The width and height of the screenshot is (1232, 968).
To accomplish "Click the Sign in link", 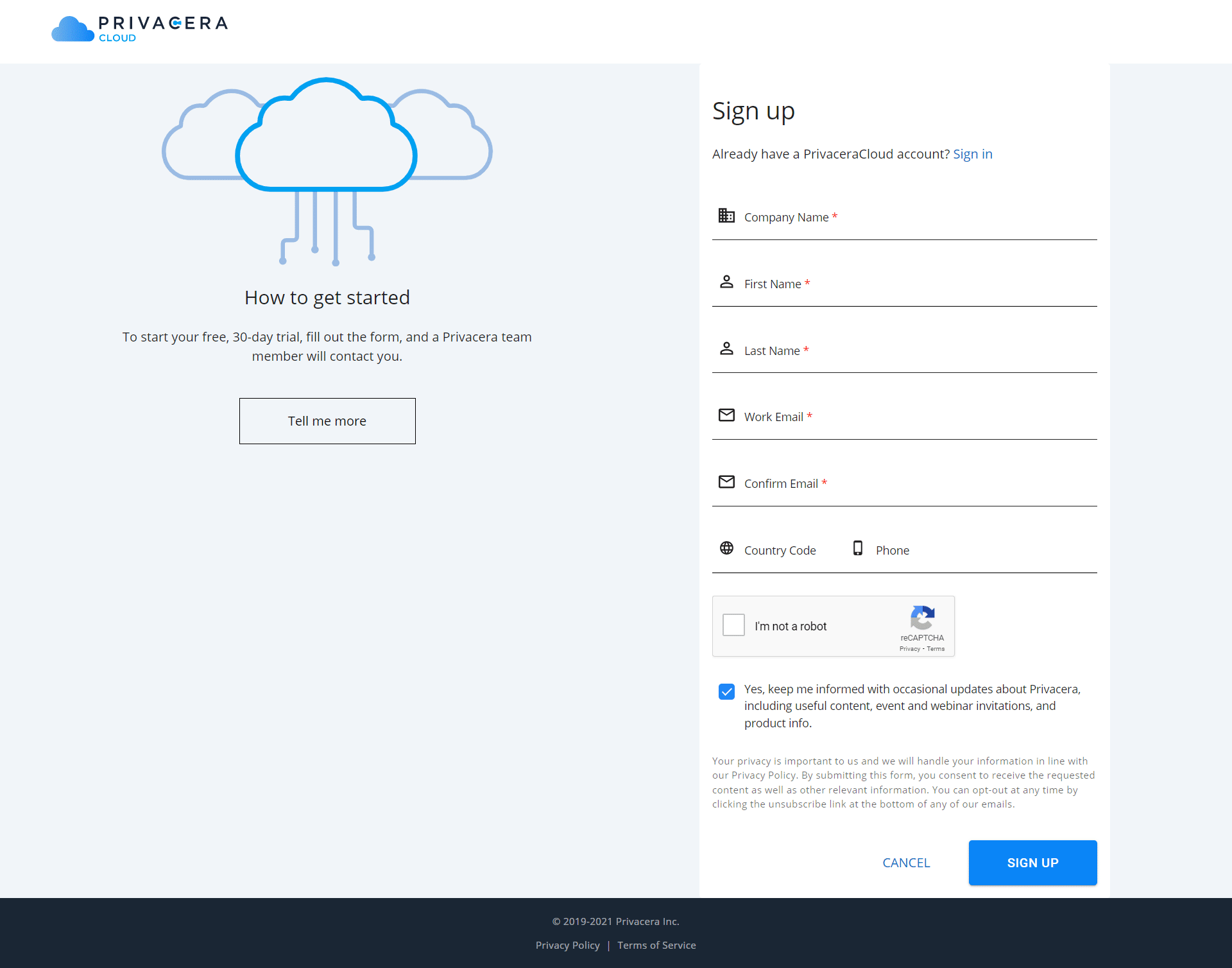I will click(x=973, y=154).
